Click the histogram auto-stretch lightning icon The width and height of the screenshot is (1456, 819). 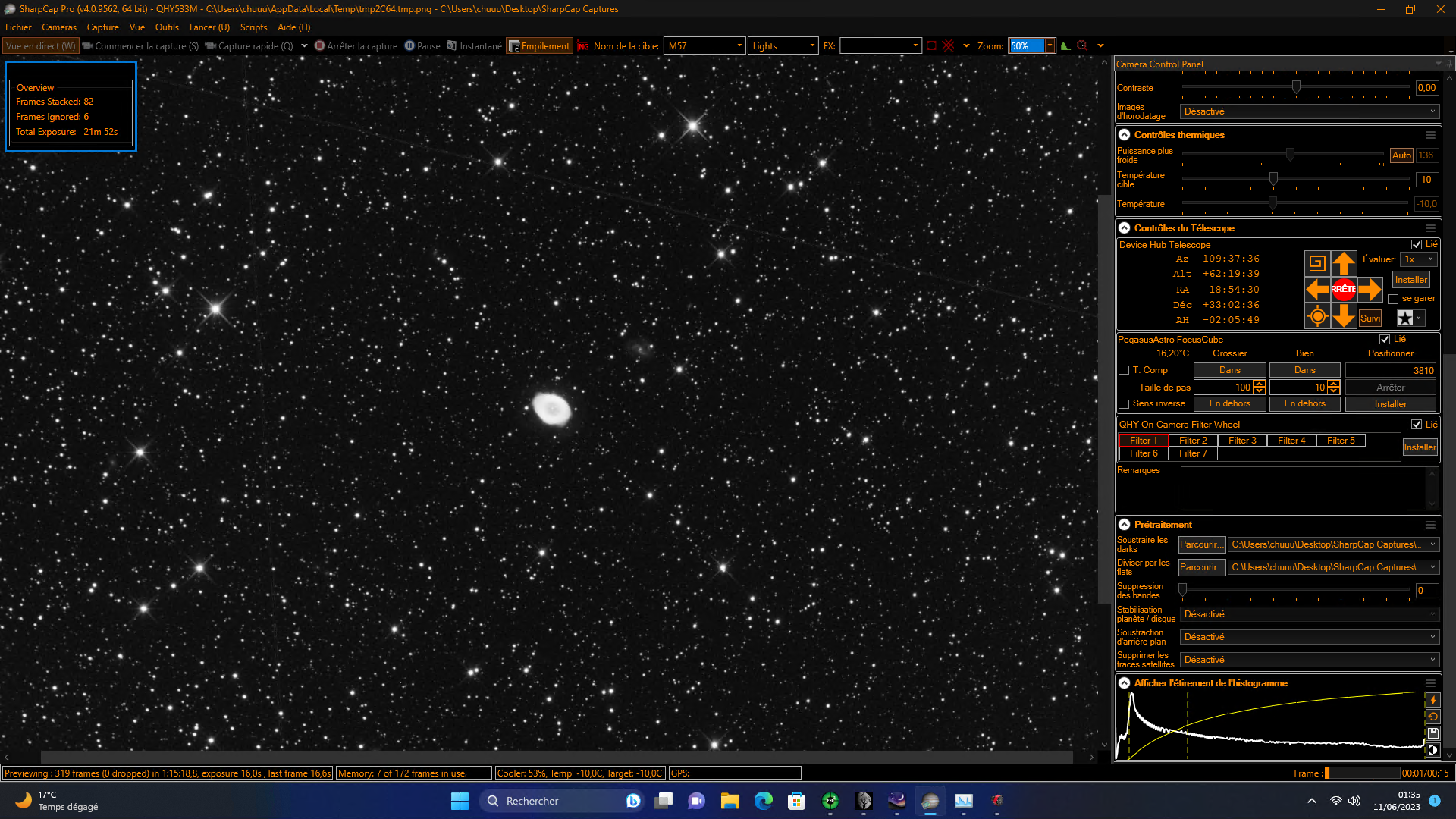pyautogui.click(x=1432, y=700)
